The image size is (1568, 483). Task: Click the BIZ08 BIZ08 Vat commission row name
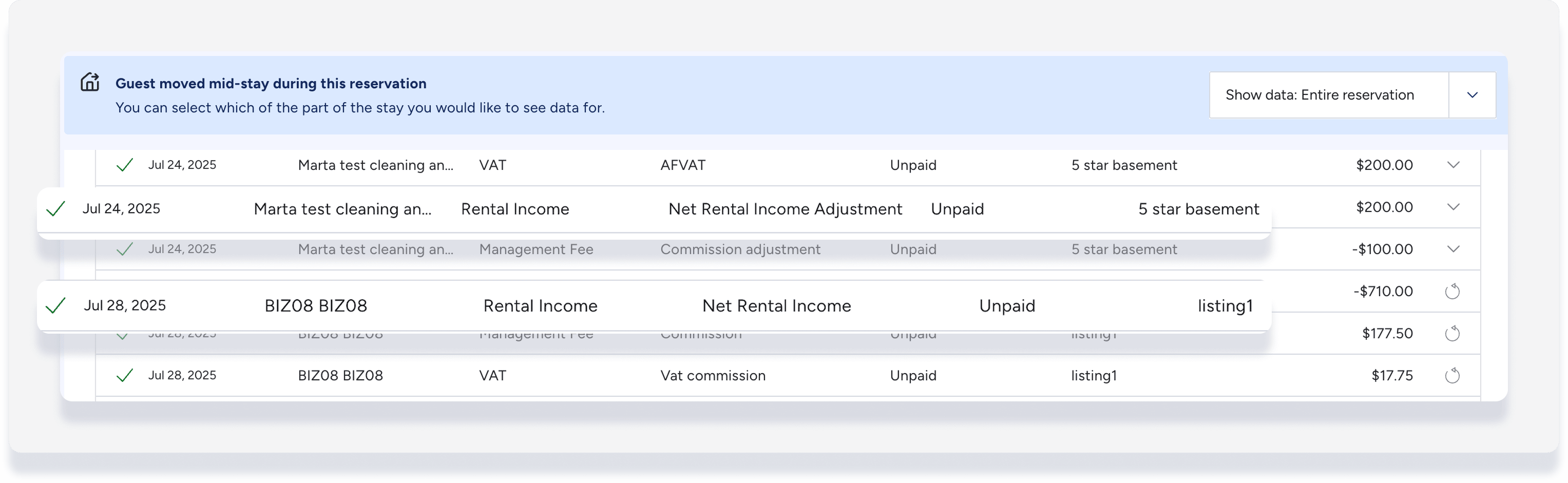(x=340, y=375)
